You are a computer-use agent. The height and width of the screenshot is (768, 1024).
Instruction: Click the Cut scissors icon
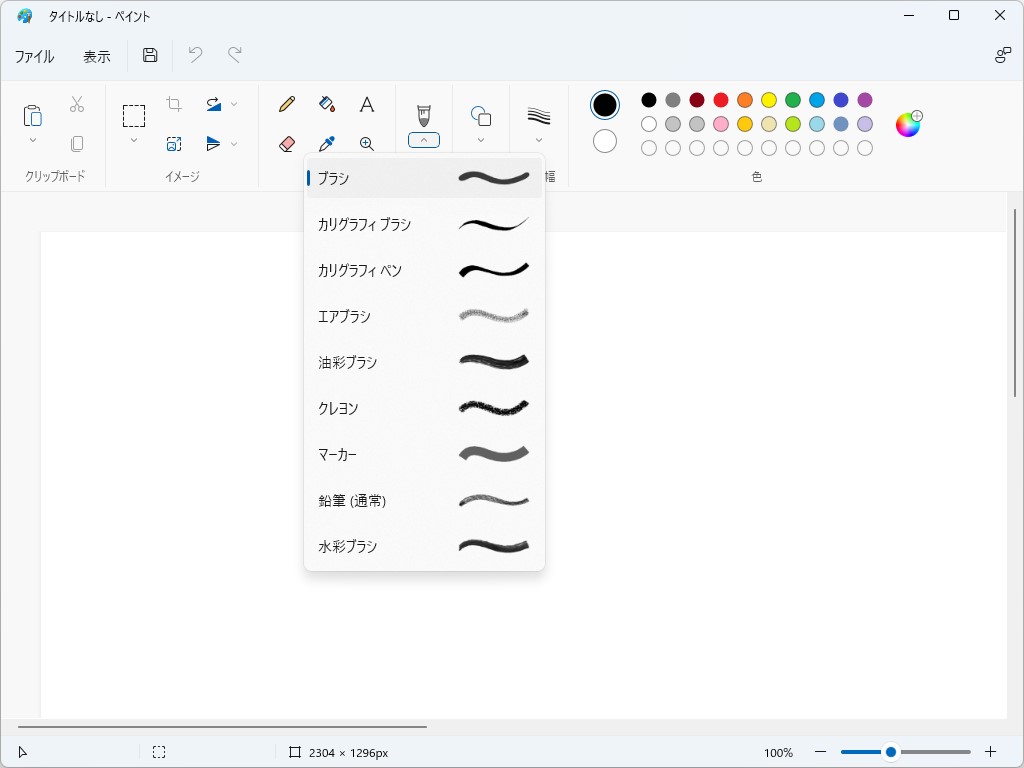(x=77, y=104)
